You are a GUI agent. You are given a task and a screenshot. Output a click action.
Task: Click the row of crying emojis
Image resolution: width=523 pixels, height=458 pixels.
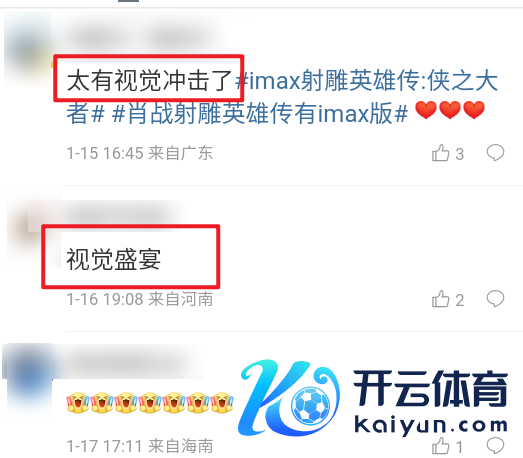(150, 403)
